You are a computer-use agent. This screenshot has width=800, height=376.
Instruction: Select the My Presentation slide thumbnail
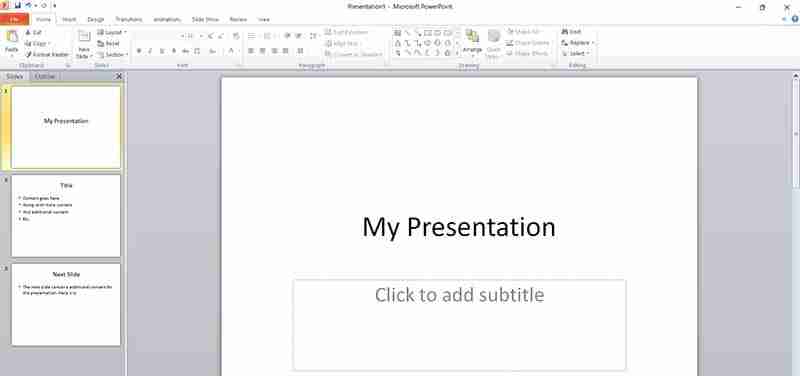pyautogui.click(x=66, y=127)
